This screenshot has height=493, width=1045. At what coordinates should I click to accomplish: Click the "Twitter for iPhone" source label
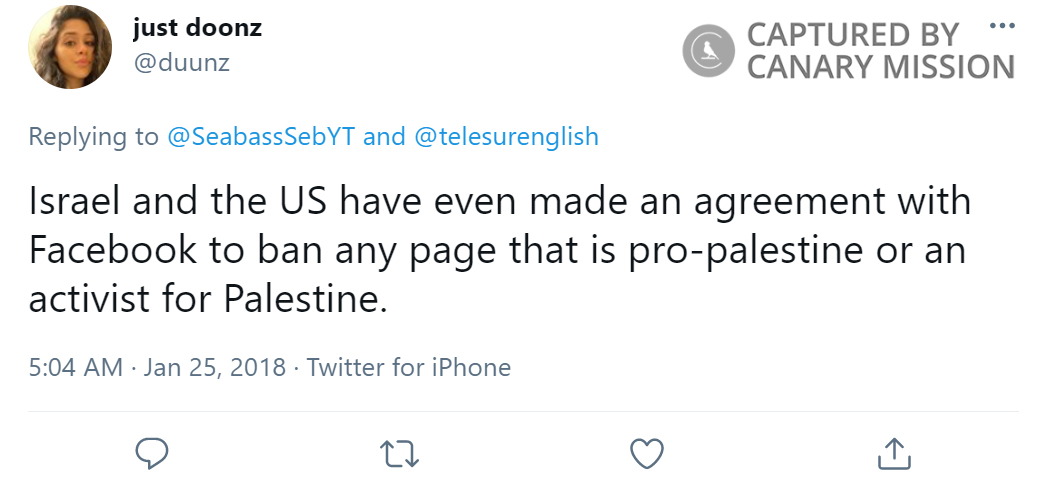[408, 367]
